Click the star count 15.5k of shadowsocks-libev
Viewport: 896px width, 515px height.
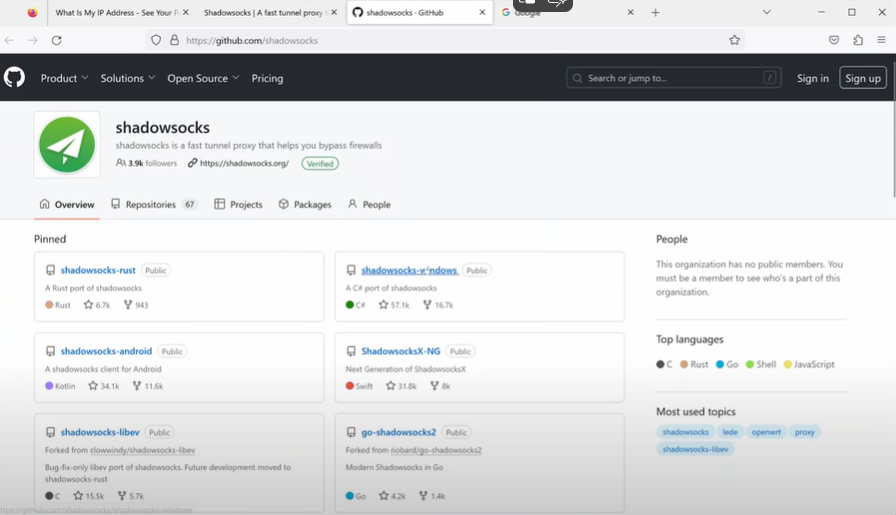[89, 496]
